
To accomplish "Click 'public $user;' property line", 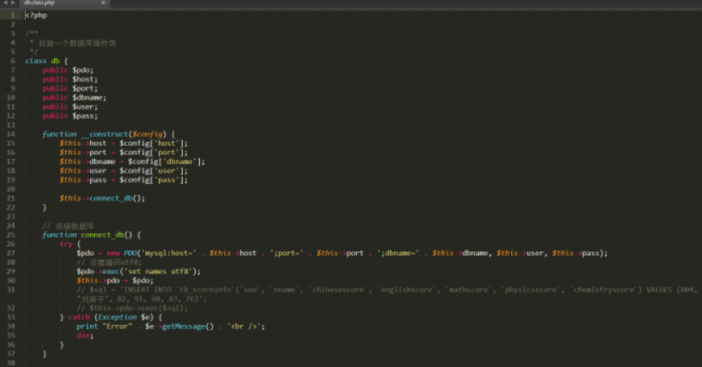I will (70, 107).
